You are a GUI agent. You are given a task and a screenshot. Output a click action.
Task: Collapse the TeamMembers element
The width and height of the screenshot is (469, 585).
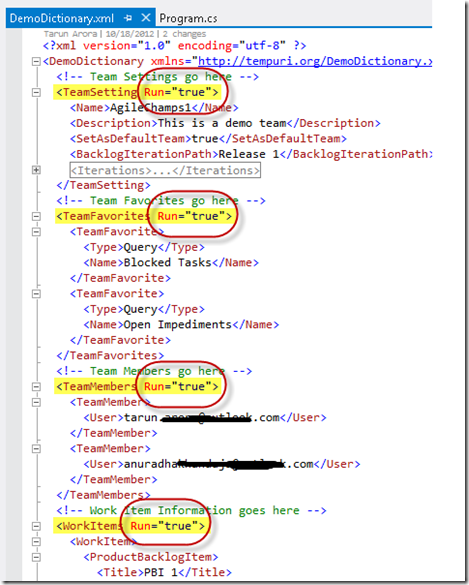pos(36,387)
